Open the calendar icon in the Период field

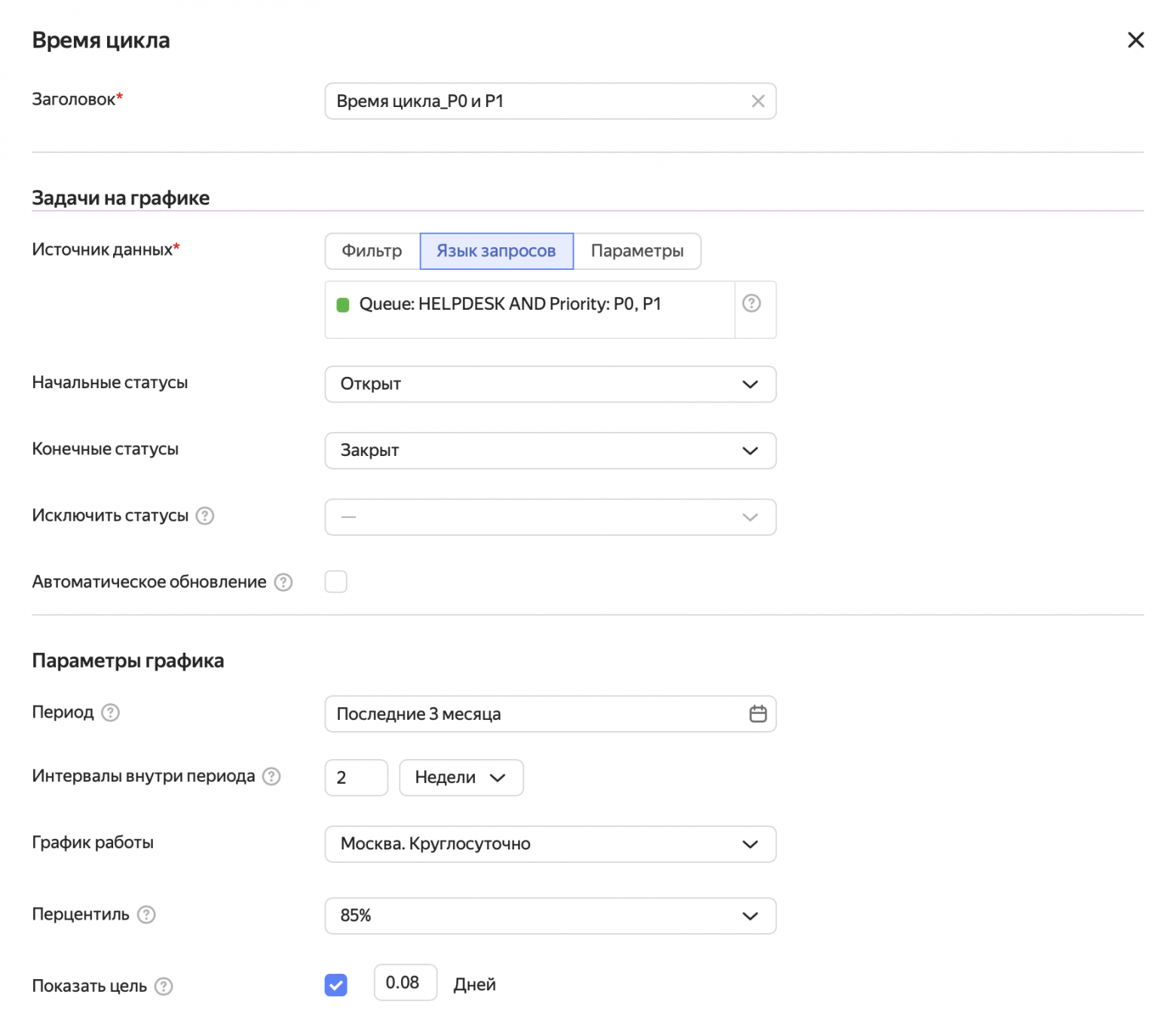tap(758, 714)
